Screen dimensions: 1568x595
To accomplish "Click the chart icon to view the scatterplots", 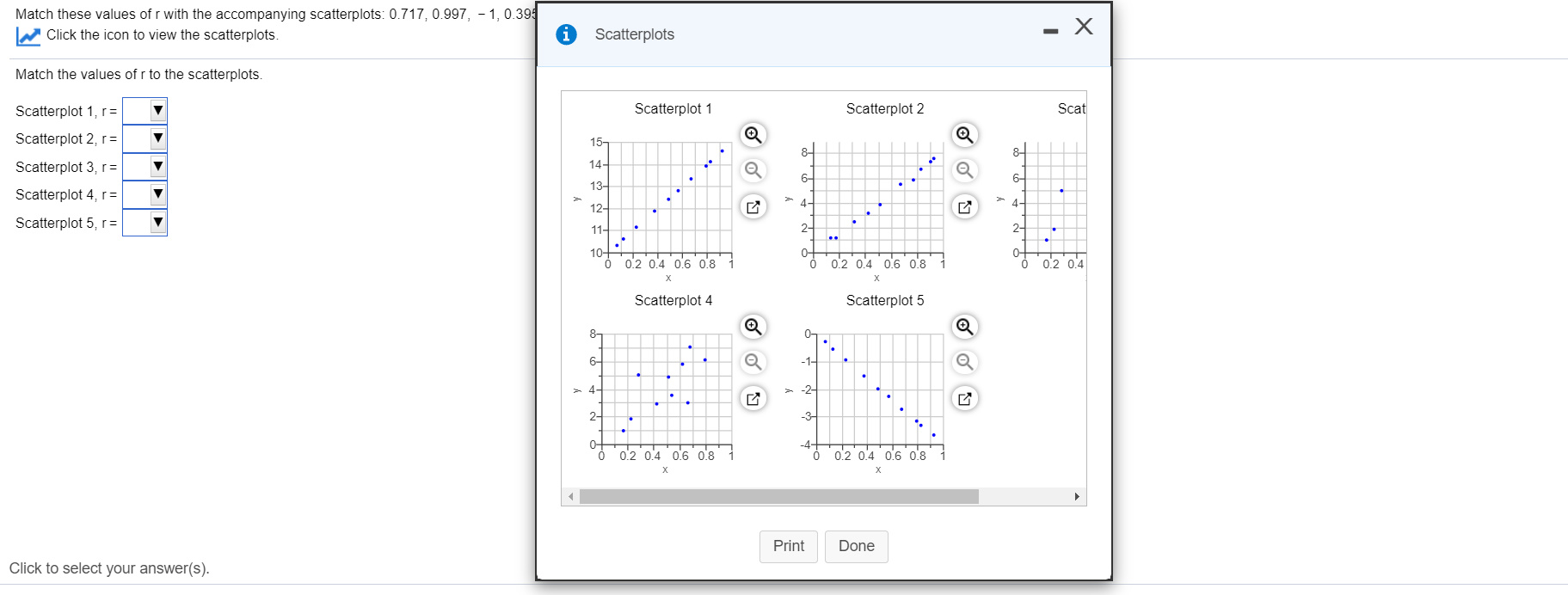I will (28, 35).
